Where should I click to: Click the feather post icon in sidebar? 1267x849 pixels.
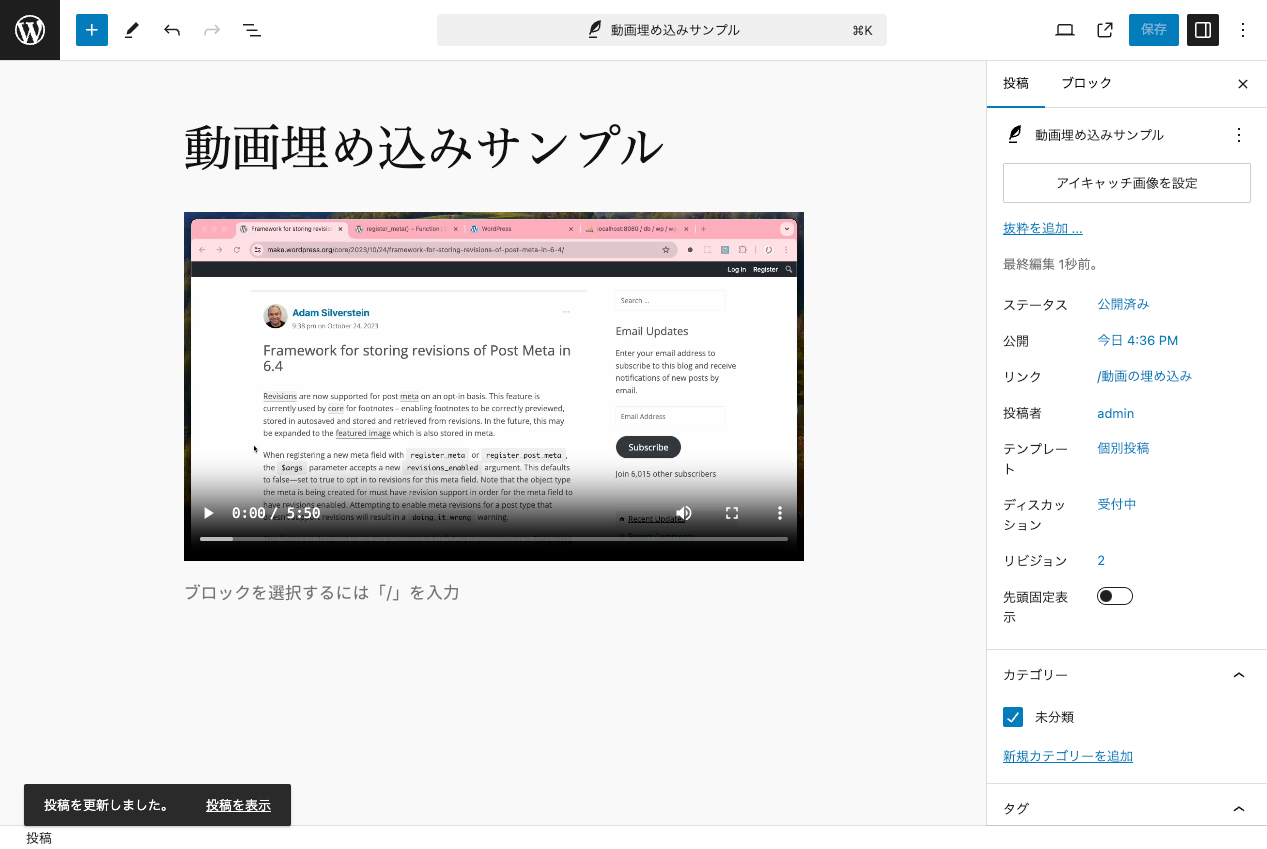(1015, 135)
